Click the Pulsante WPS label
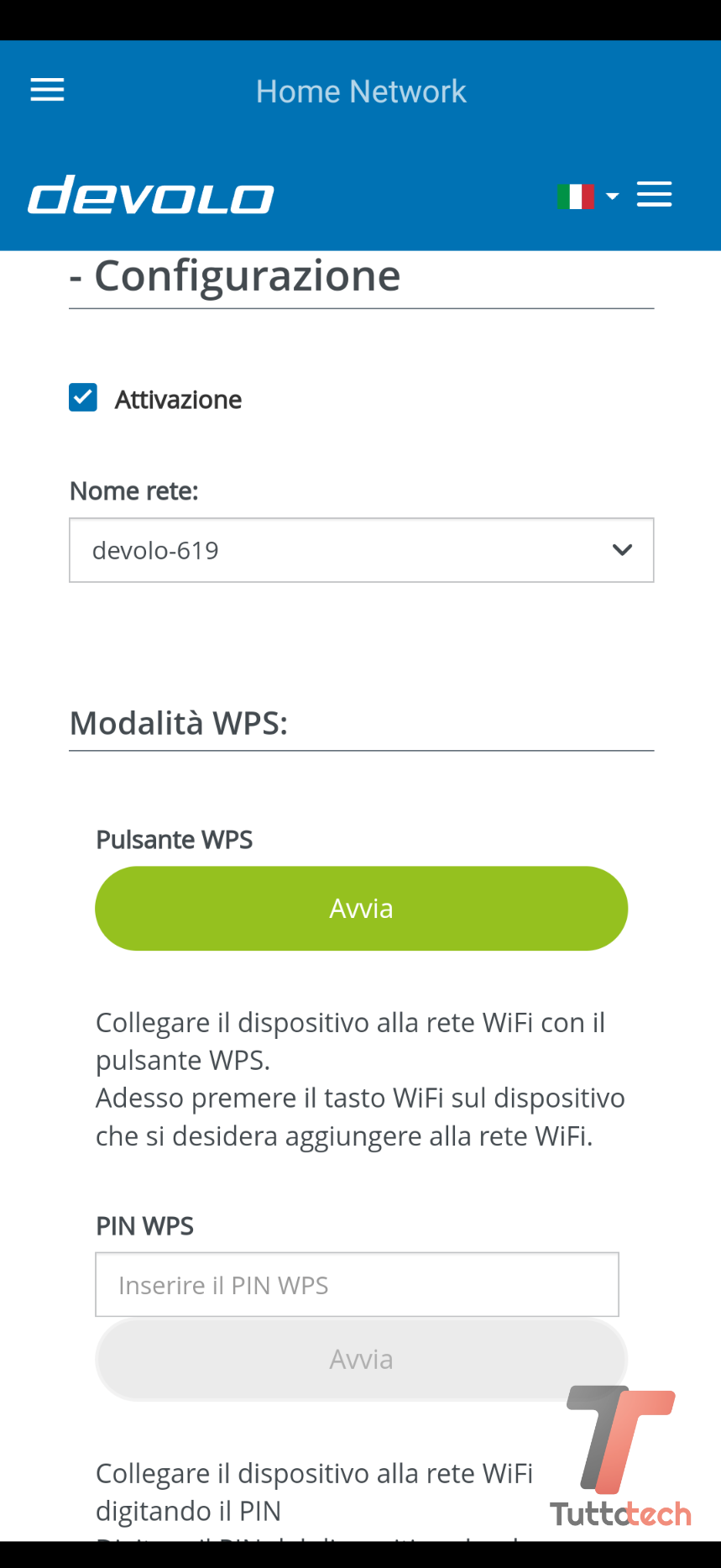 (175, 840)
